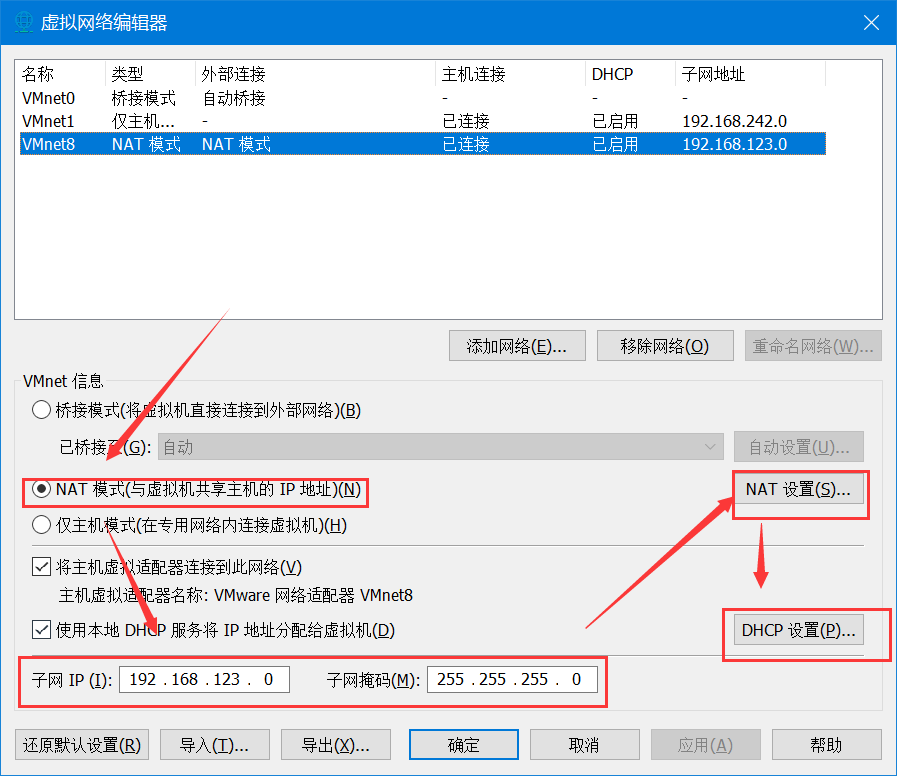Toggle 使用本地 DHCP 服务 checkbox
The image size is (897, 776).
point(41,630)
